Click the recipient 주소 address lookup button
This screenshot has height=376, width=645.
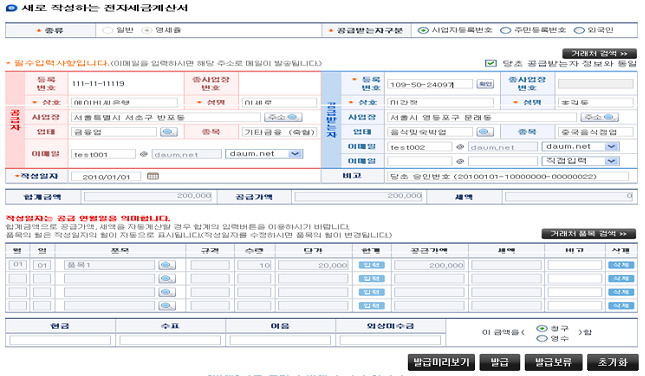(x=600, y=117)
